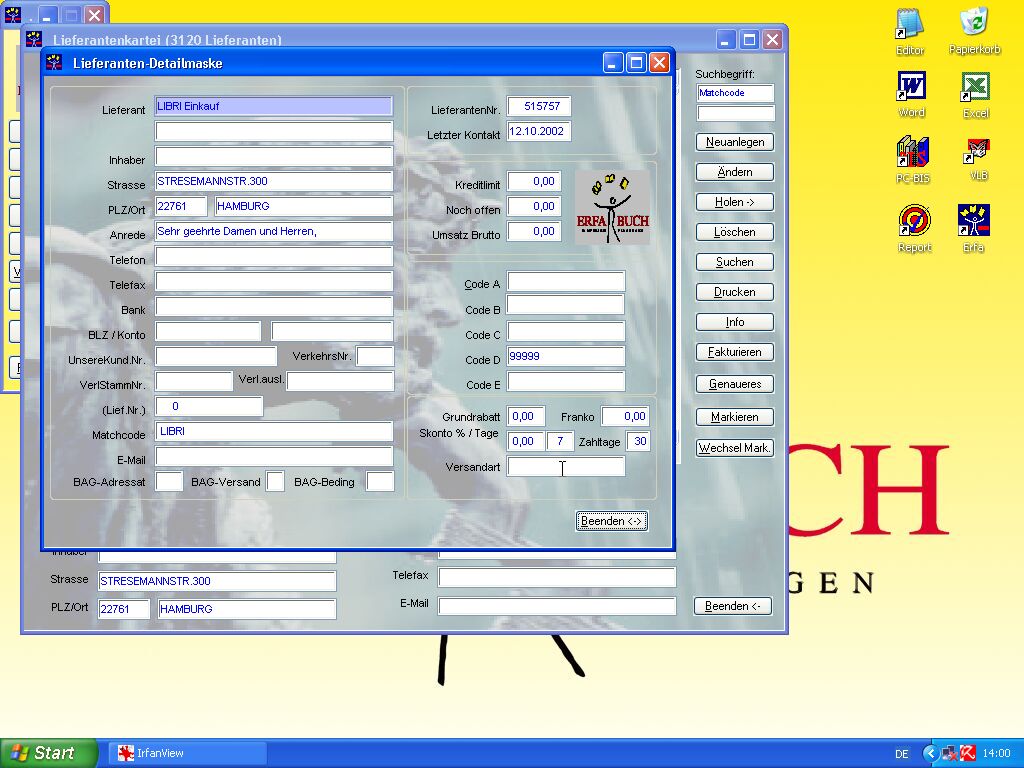This screenshot has width=1024, height=768.
Task: Click the BAG-Versand box
Action: pos(275,481)
